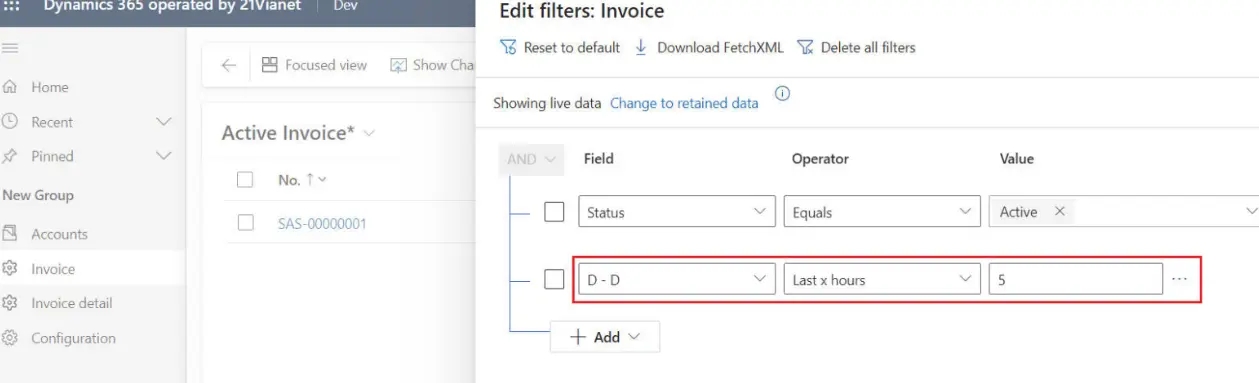Collapse the site map hamburger menu
Image resolution: width=1259 pixels, height=383 pixels.
coord(10,48)
